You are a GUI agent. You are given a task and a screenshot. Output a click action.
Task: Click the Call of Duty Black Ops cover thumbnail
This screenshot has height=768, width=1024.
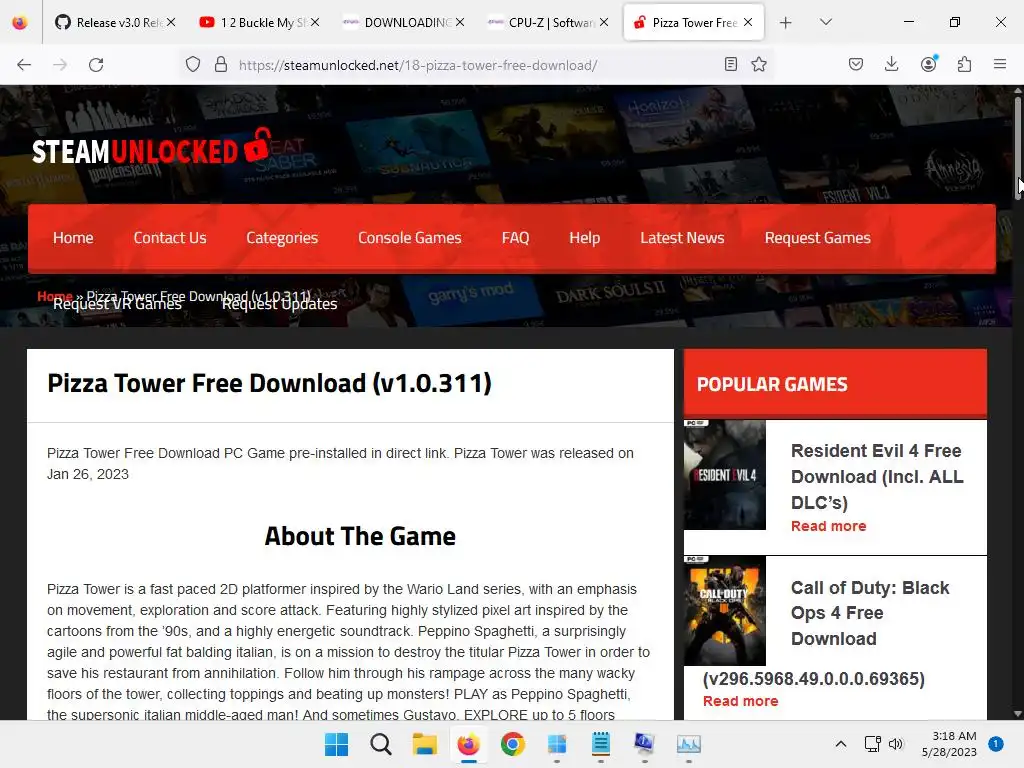coord(724,611)
